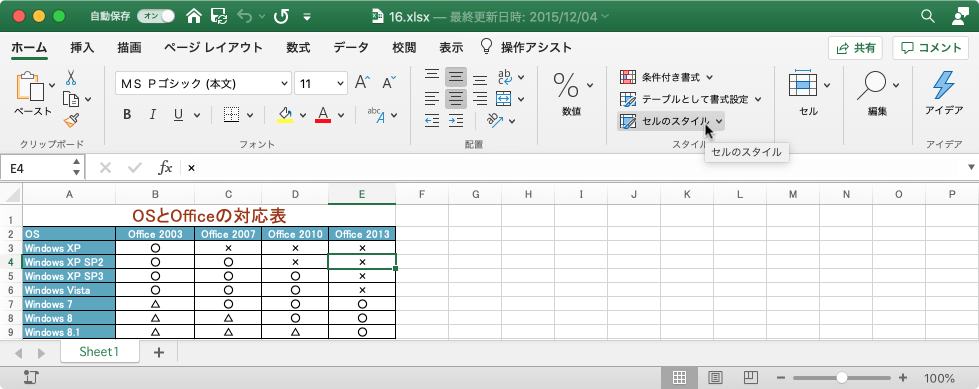Click the Share (共有) button
This screenshot has width=979, height=389.
855,48
